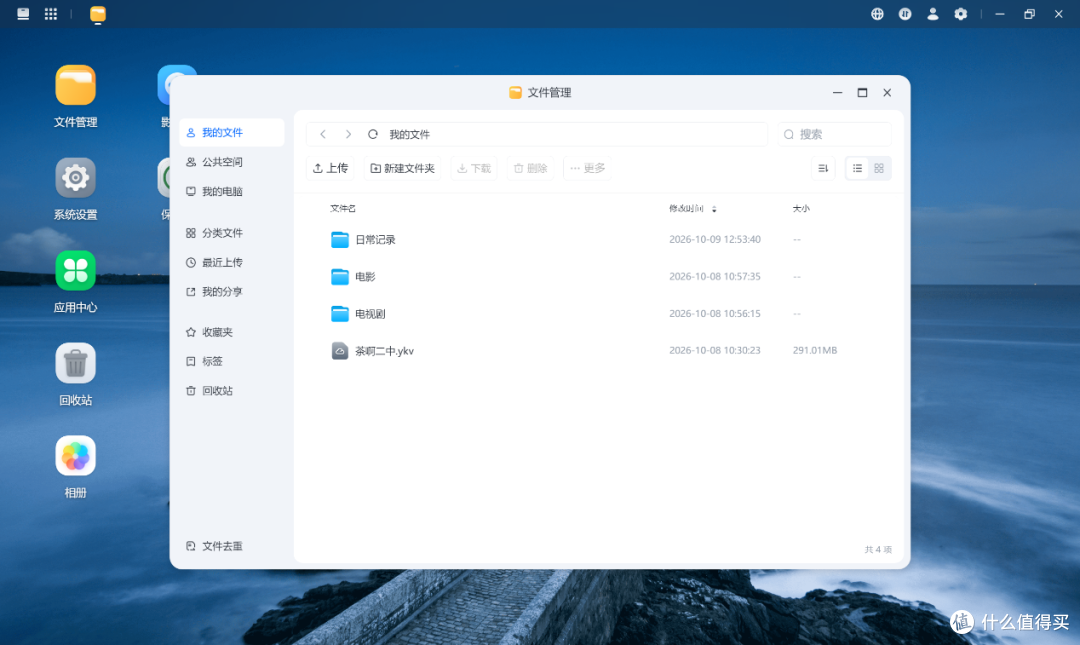Sort by 文件名 column header

click(343, 208)
